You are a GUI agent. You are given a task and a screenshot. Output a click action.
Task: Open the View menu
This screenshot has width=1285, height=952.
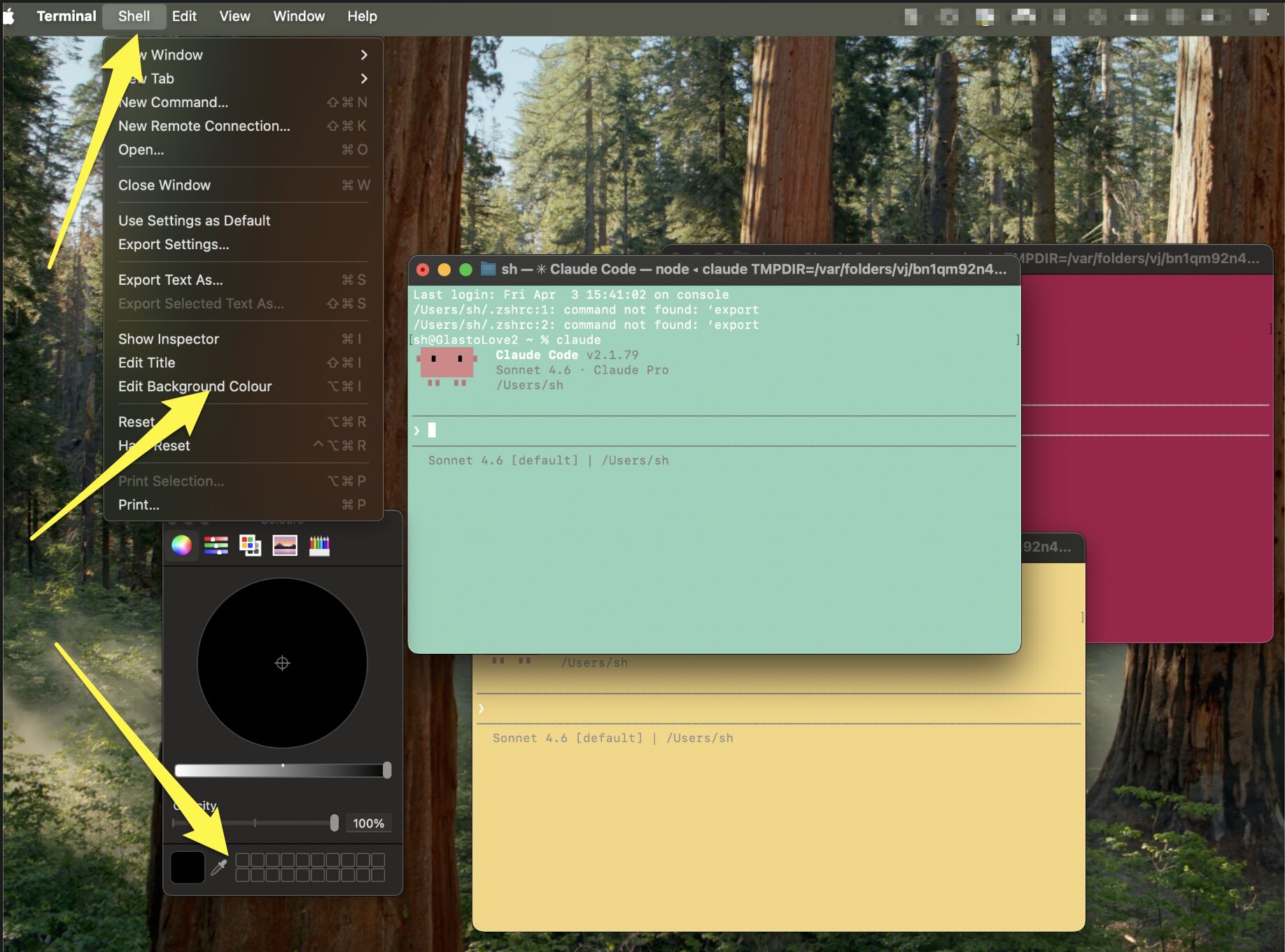[x=234, y=15]
